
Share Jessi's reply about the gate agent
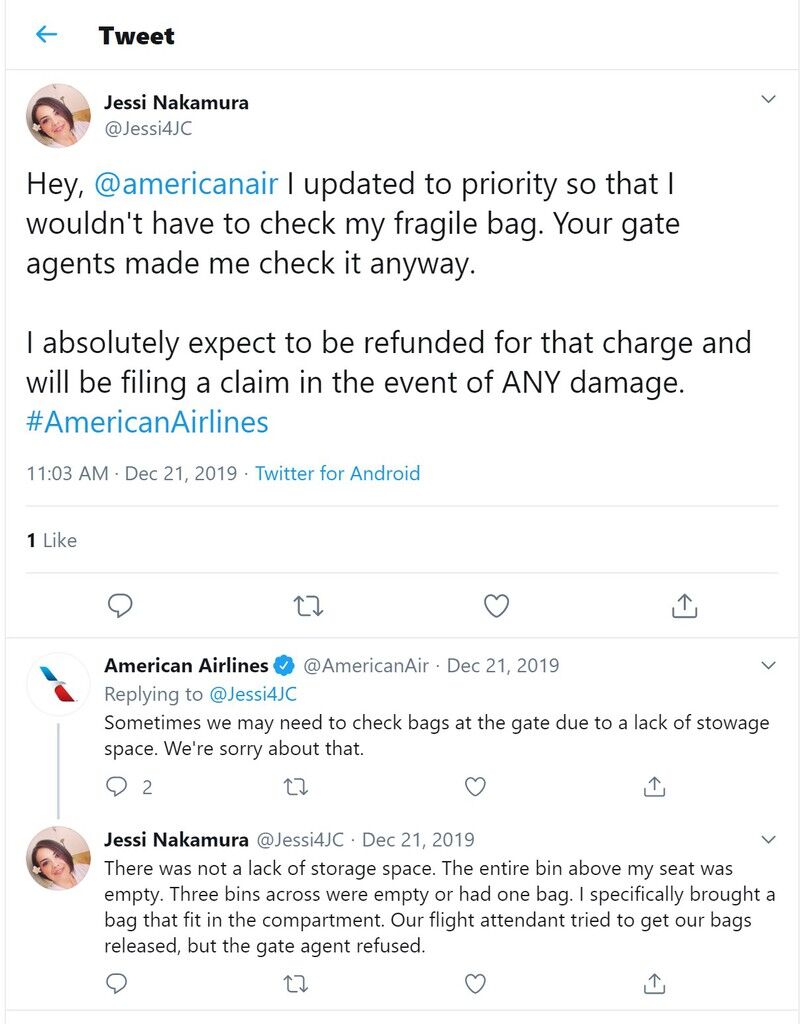click(654, 984)
